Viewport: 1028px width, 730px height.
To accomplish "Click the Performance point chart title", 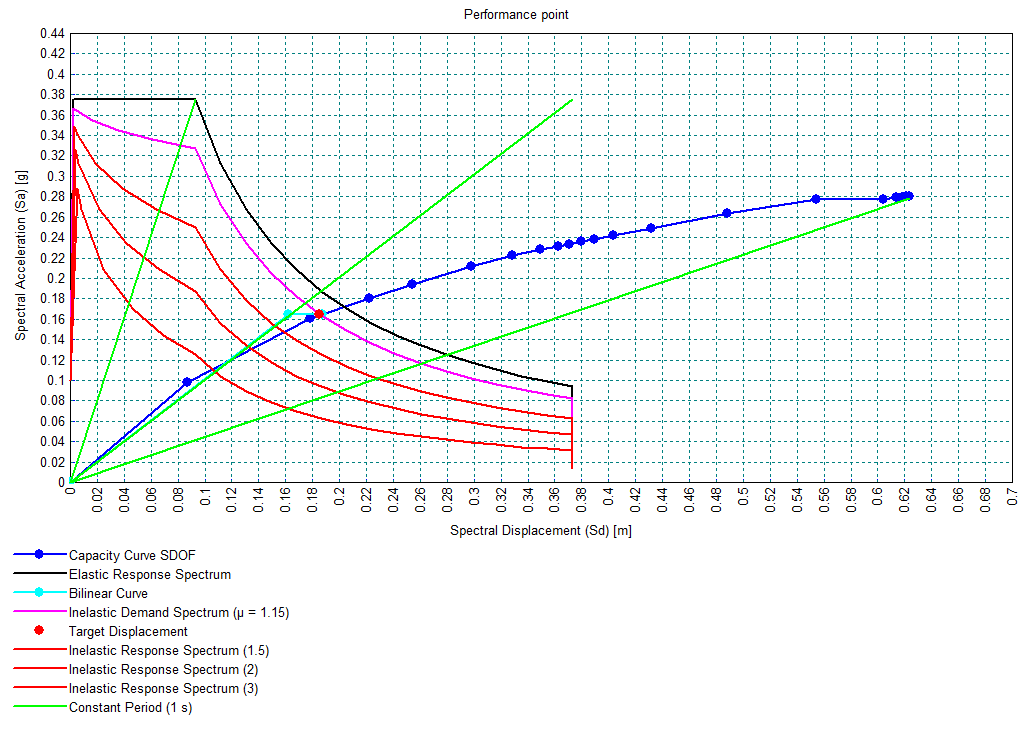I will tap(516, 14).
